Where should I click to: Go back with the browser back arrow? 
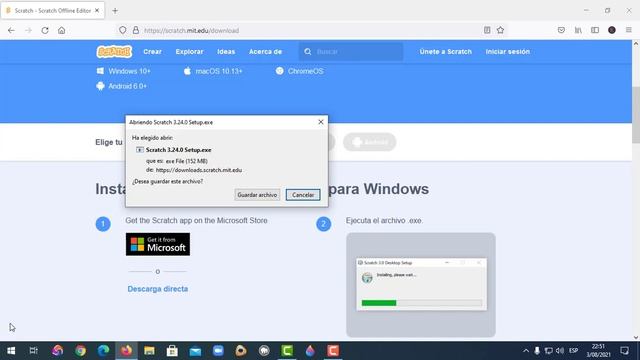point(11,30)
